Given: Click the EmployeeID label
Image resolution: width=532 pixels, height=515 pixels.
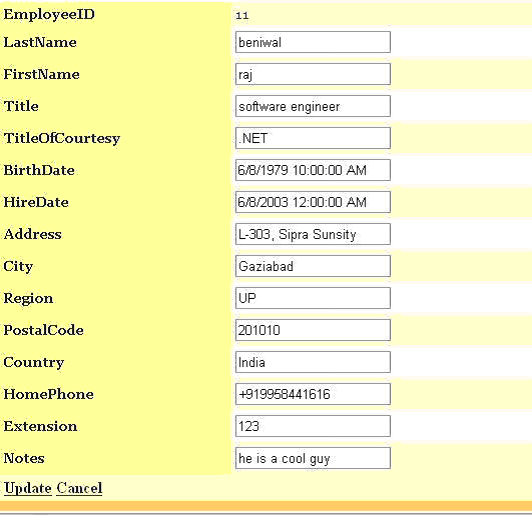Looking at the screenshot, I should [x=49, y=15].
